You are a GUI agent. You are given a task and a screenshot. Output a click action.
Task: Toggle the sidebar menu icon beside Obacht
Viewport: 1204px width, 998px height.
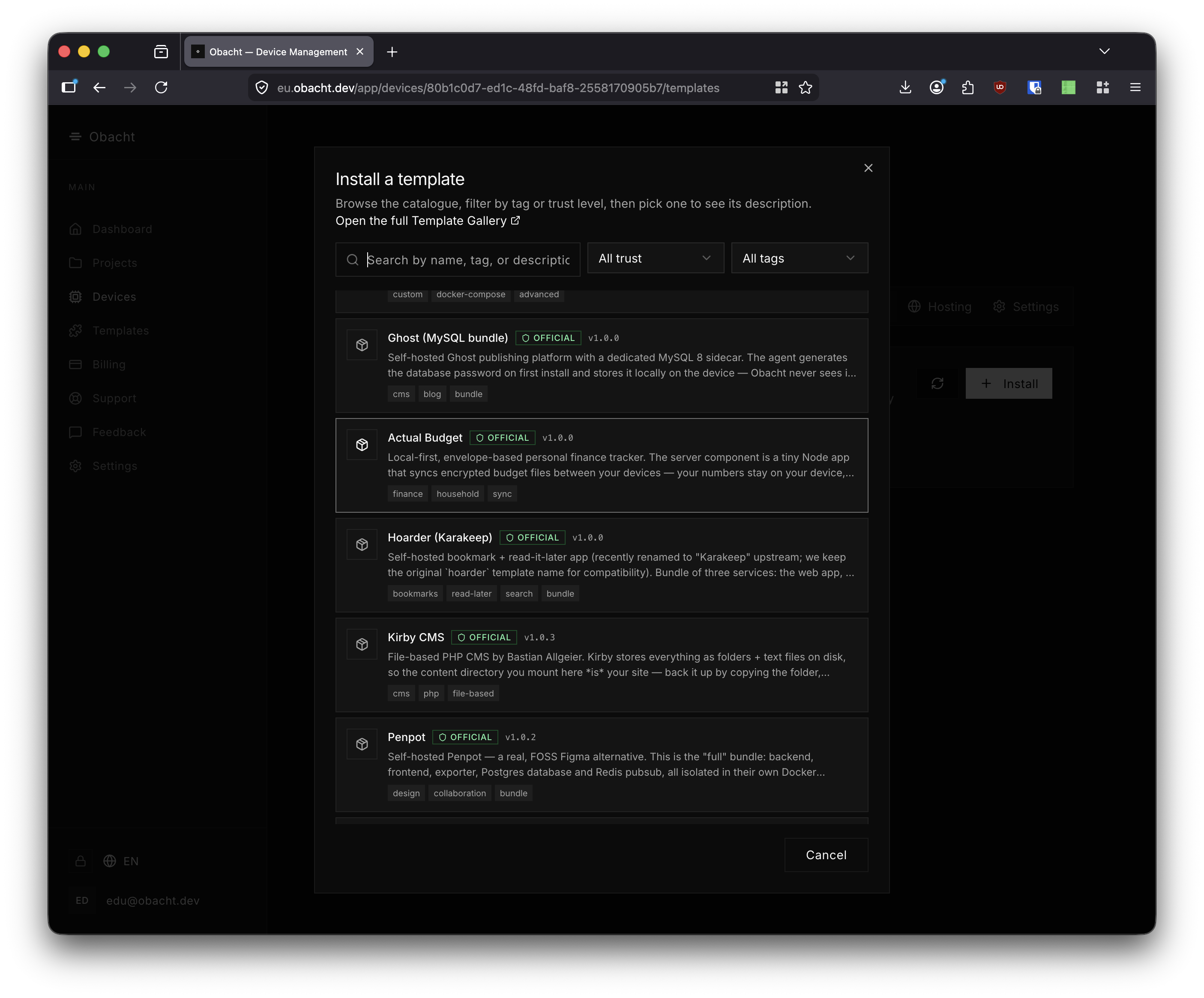75,137
